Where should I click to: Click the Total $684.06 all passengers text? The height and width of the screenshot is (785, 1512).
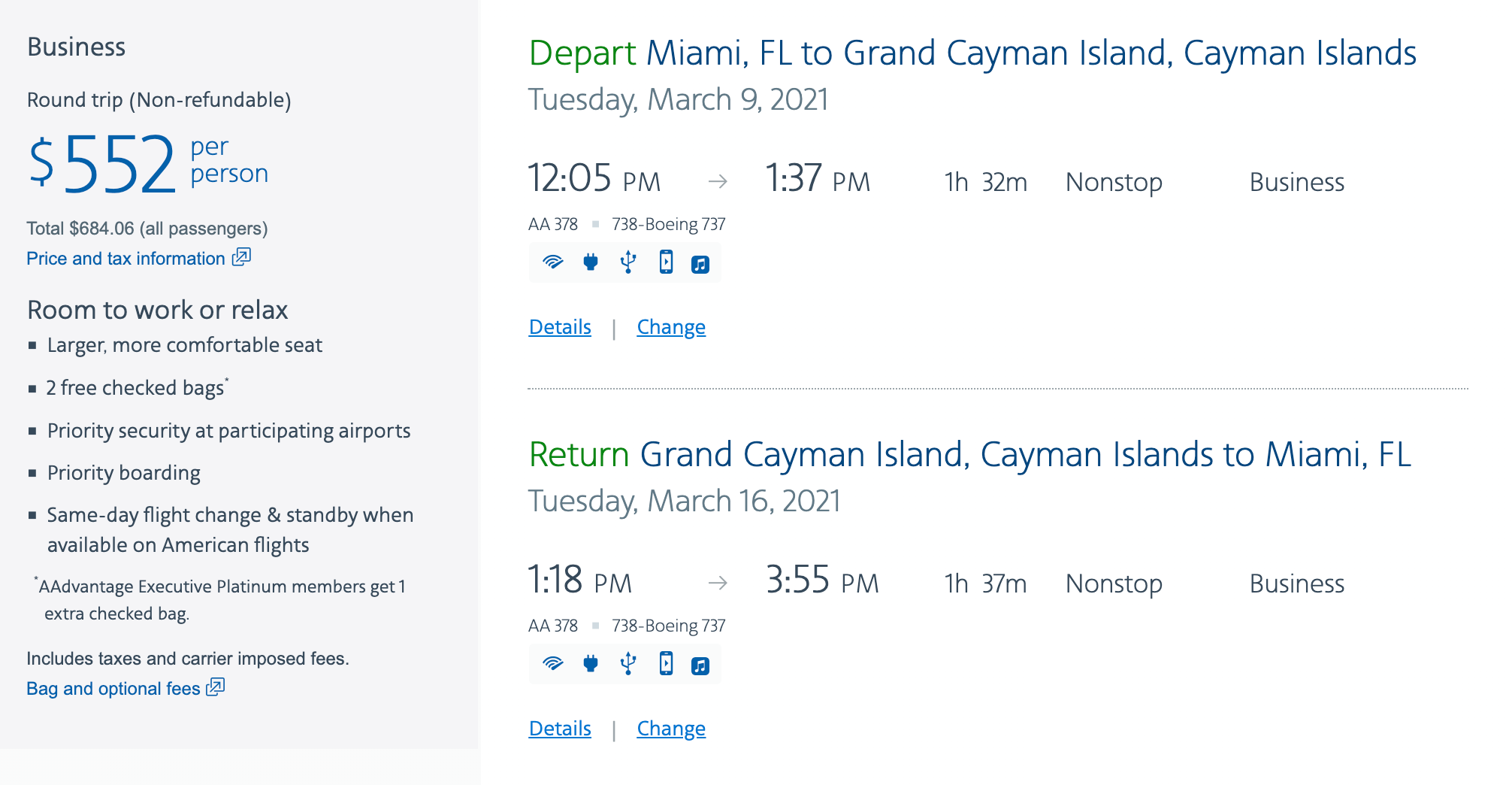(147, 229)
